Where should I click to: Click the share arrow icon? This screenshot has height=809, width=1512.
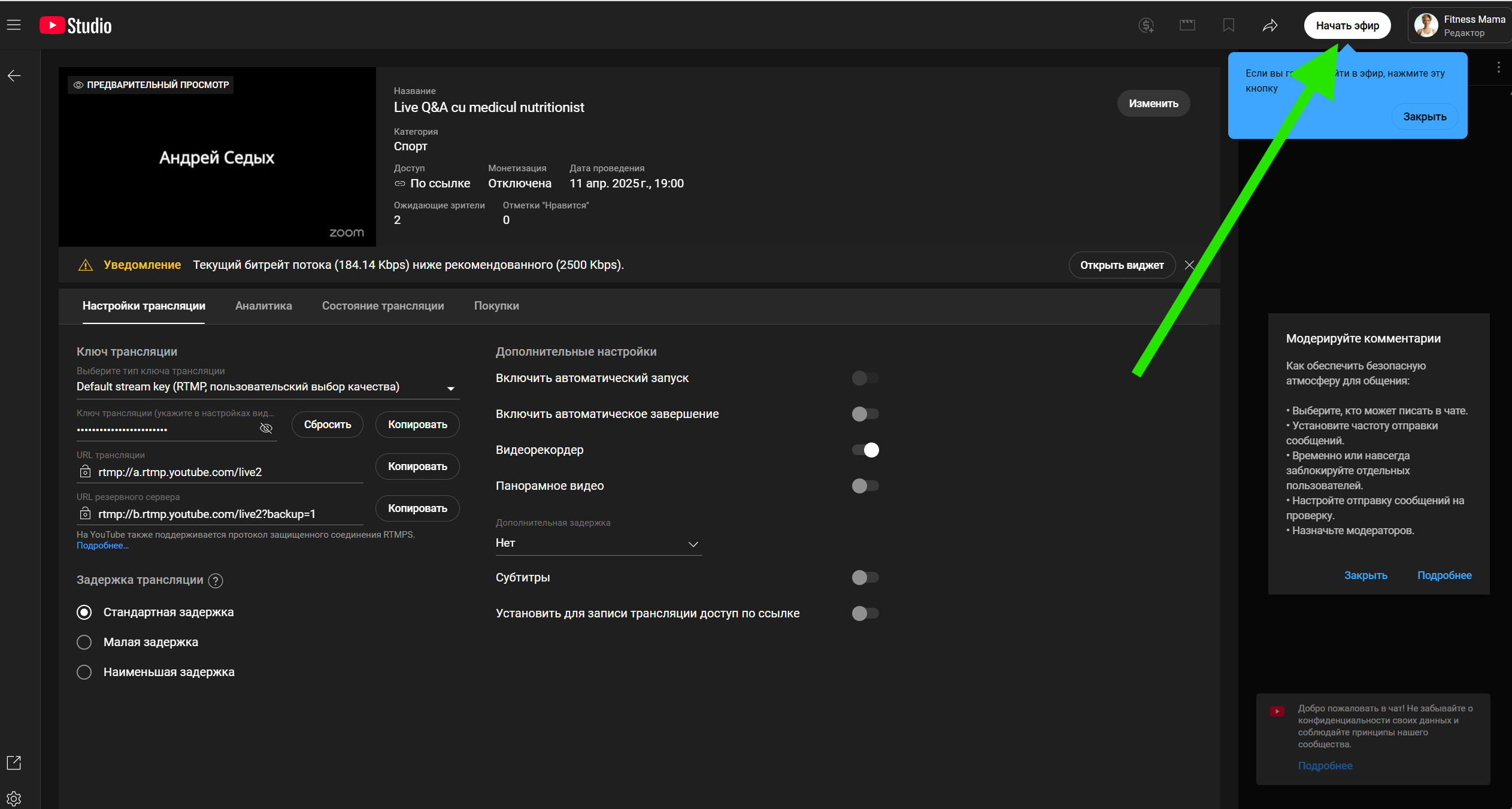point(1270,25)
